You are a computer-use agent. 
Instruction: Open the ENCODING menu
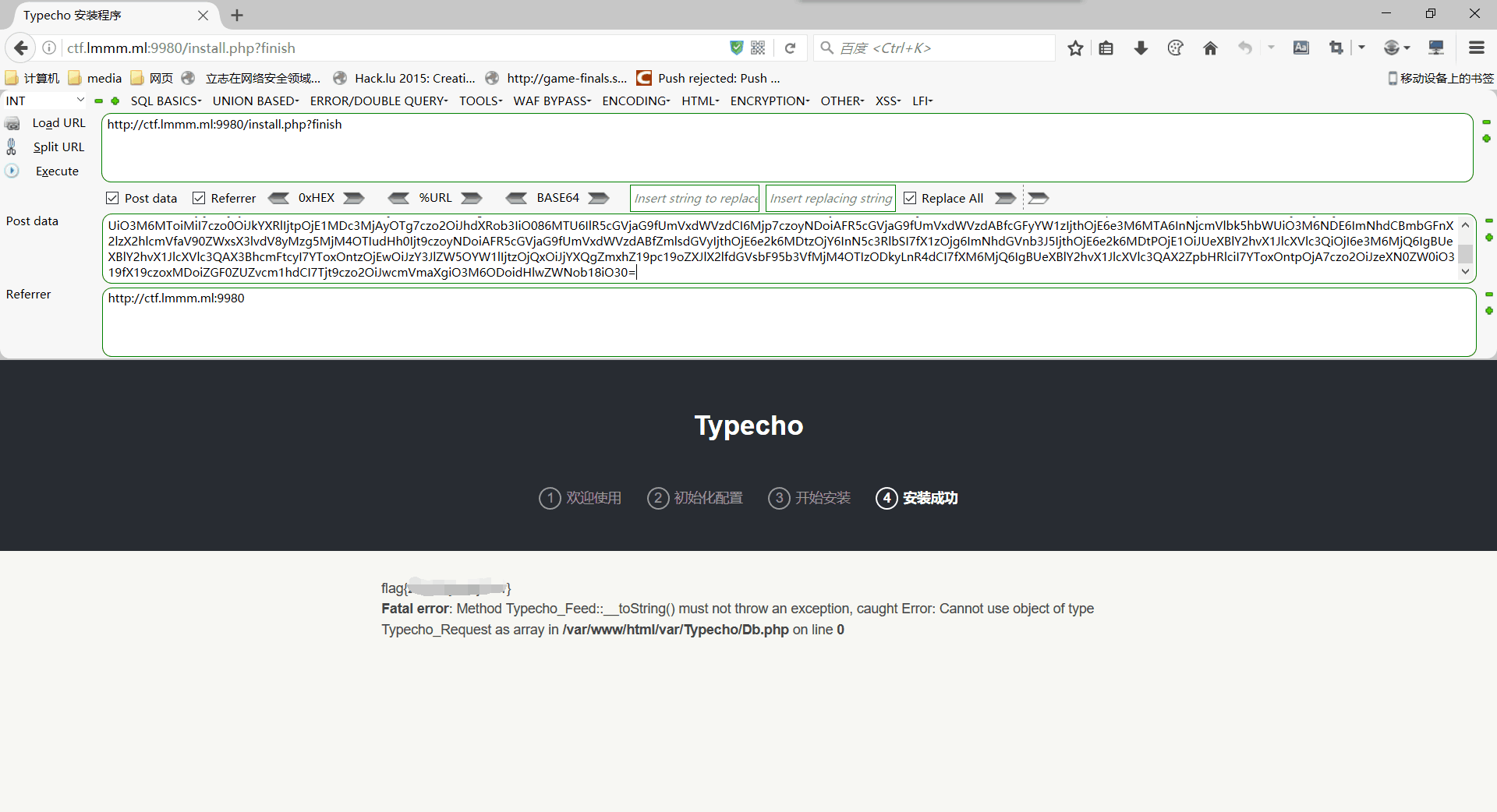(636, 101)
